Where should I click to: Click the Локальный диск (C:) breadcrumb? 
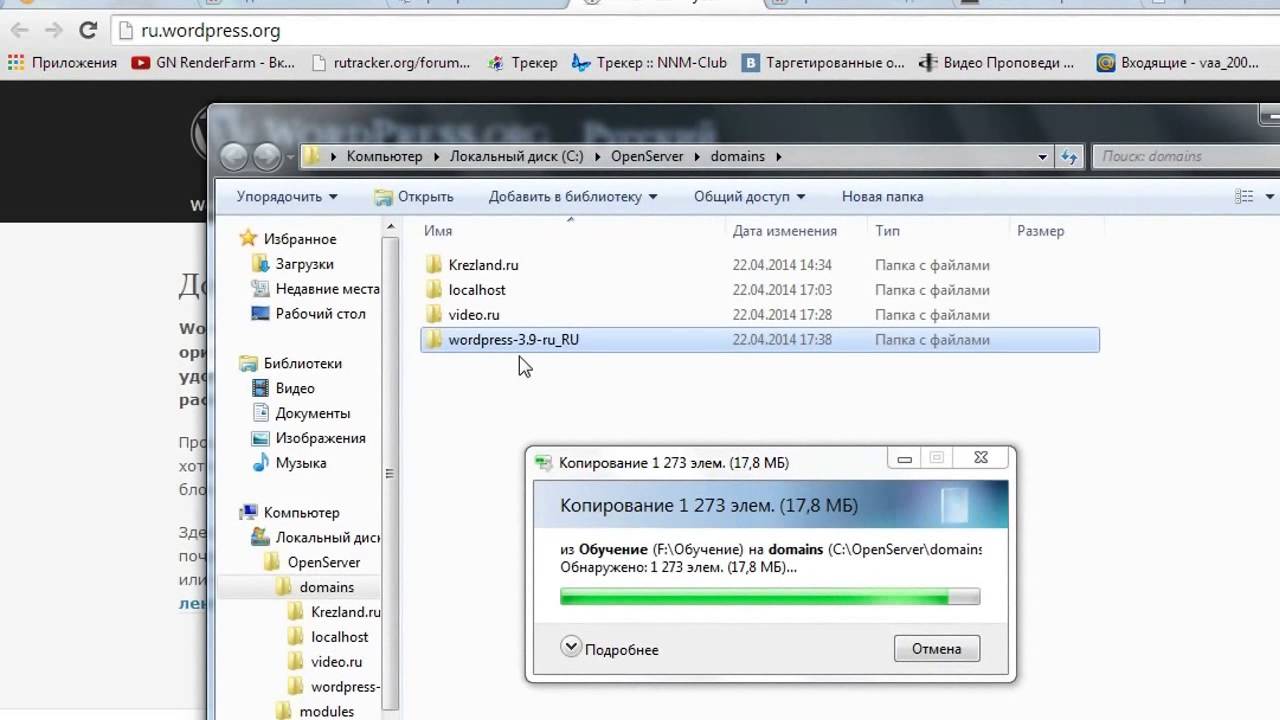[516, 156]
